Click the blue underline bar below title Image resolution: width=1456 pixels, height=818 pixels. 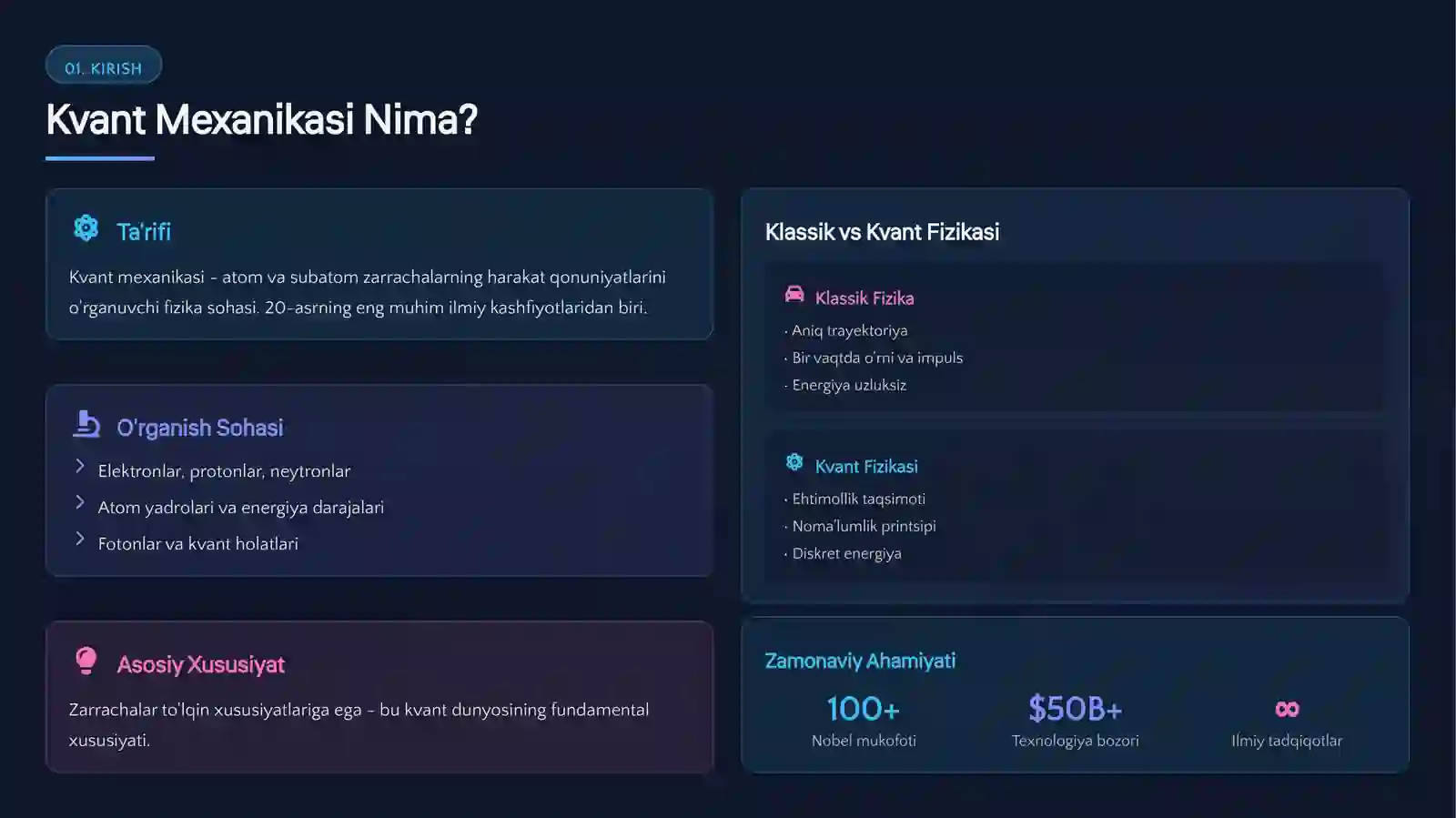(100, 158)
